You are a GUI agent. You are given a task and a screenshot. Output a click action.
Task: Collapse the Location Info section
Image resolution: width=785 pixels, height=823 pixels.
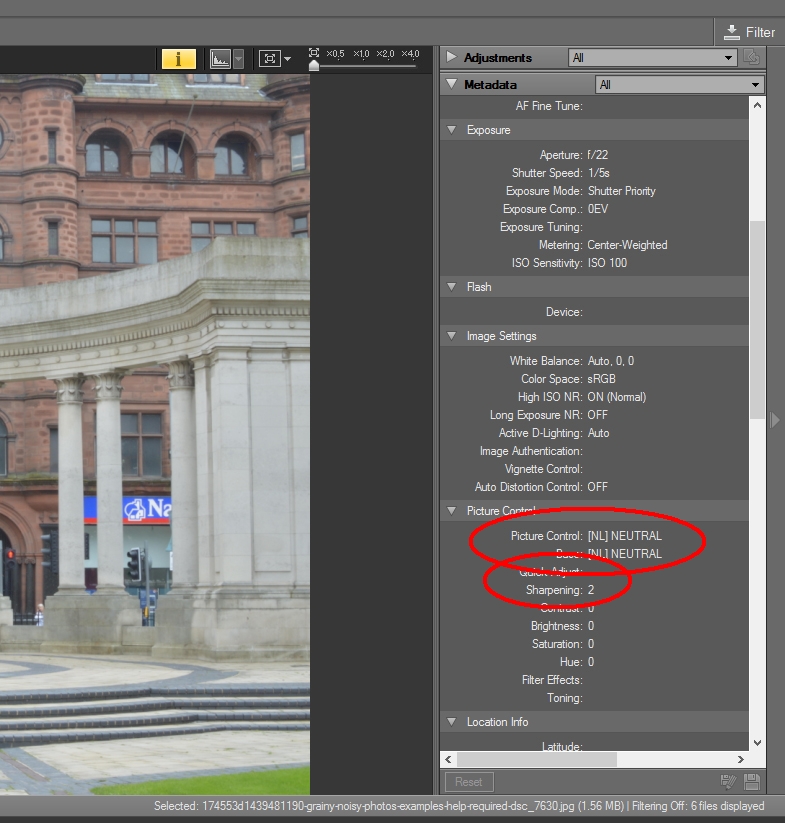click(x=451, y=722)
